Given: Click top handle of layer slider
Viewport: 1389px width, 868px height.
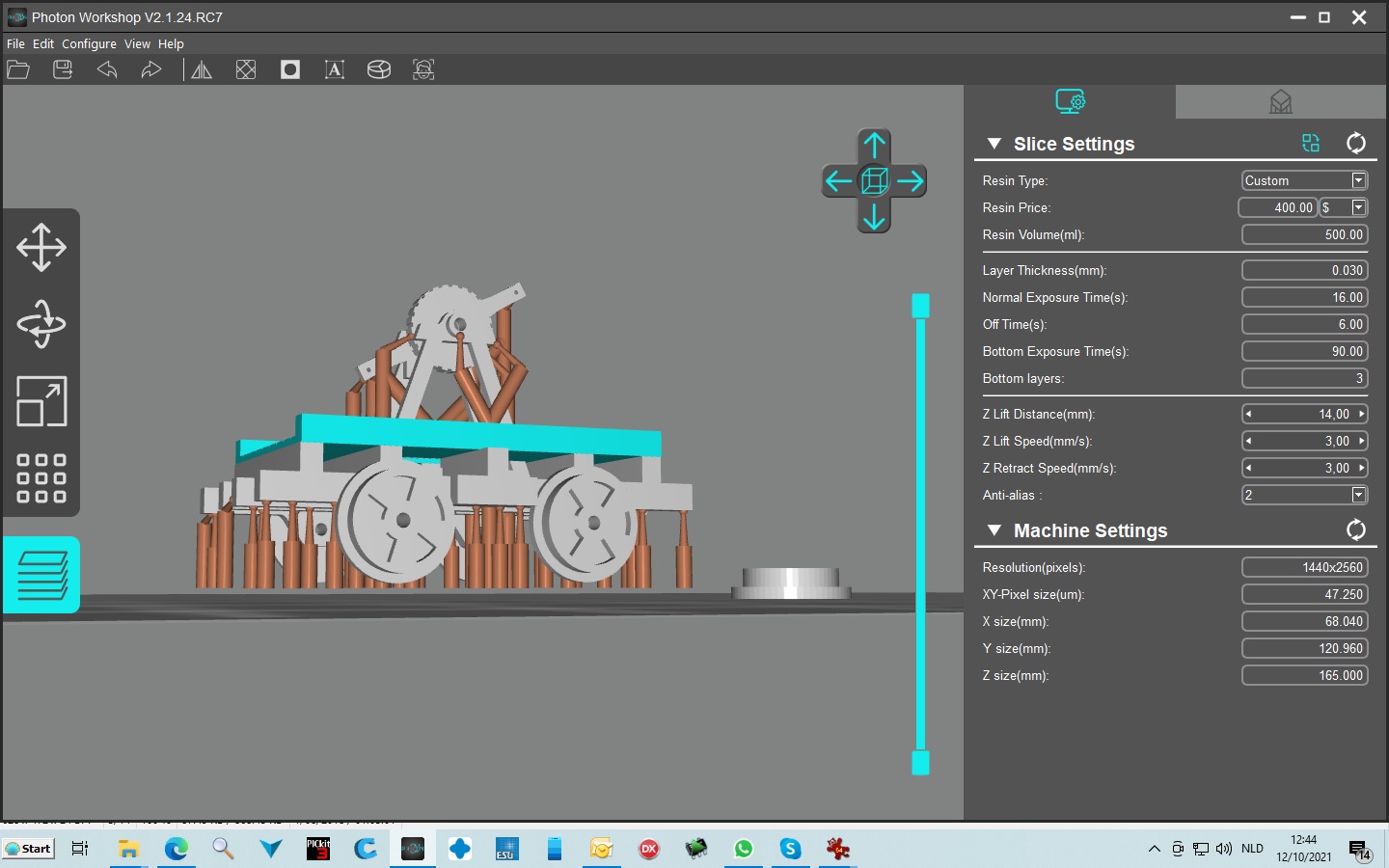Looking at the screenshot, I should click(920, 306).
